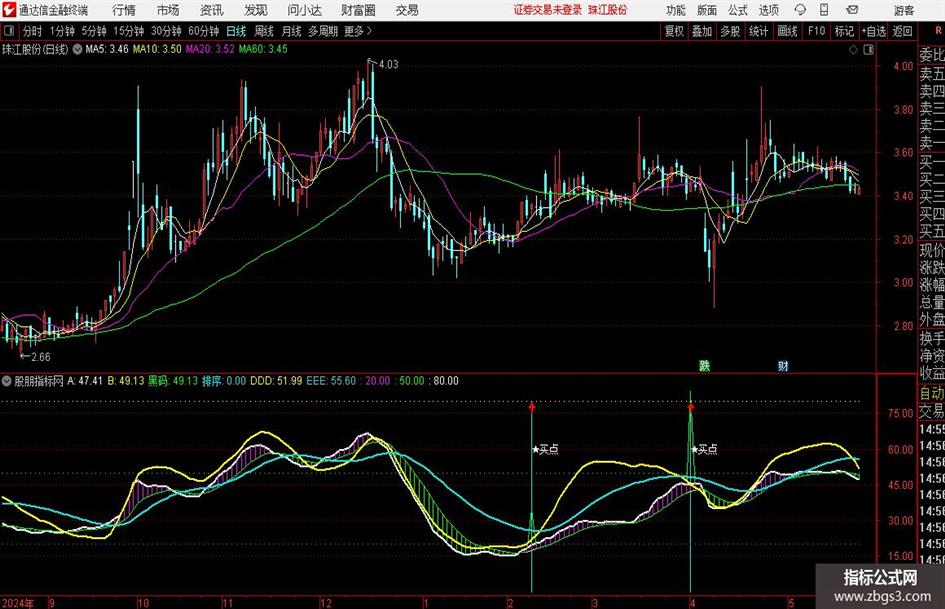Click the 统计 statistics button
The height and width of the screenshot is (609, 945).
[x=758, y=31]
